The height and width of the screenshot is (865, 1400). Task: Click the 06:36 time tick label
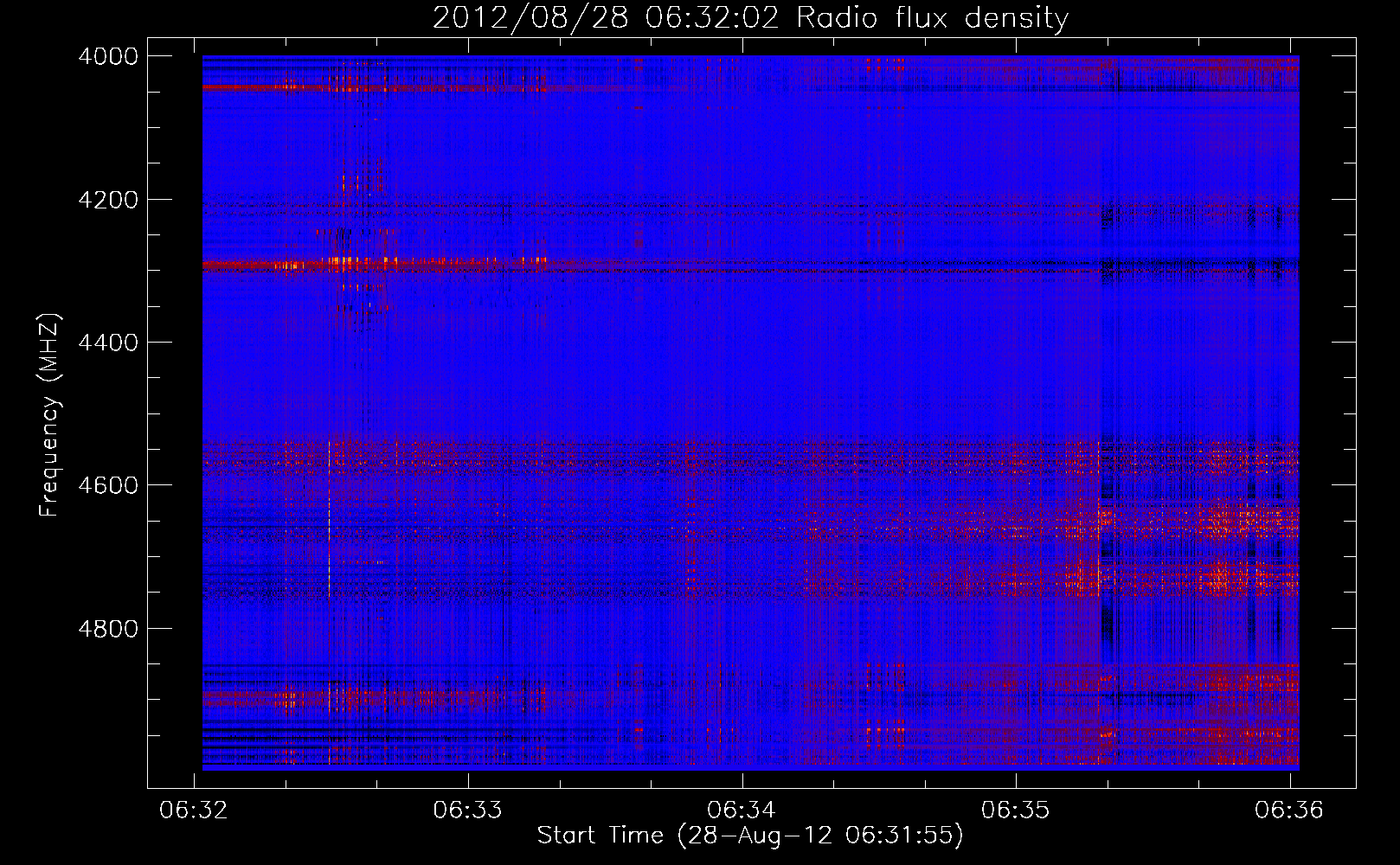[1289, 810]
